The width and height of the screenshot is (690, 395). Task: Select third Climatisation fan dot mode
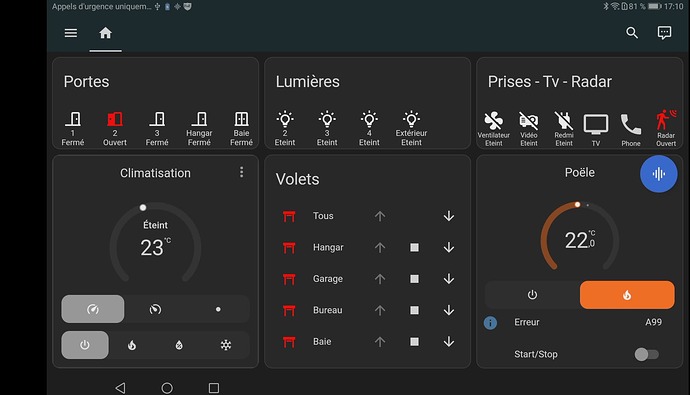click(x=218, y=309)
